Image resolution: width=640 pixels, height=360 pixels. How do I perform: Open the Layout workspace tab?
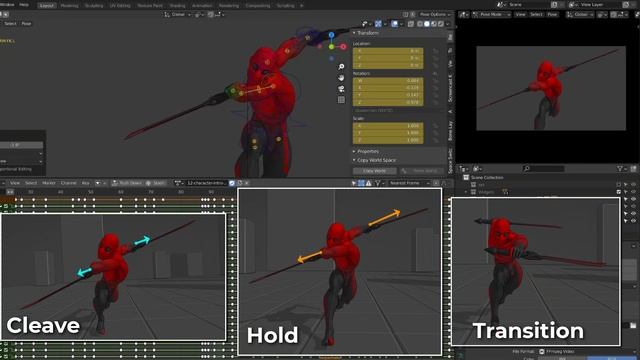(x=47, y=6)
